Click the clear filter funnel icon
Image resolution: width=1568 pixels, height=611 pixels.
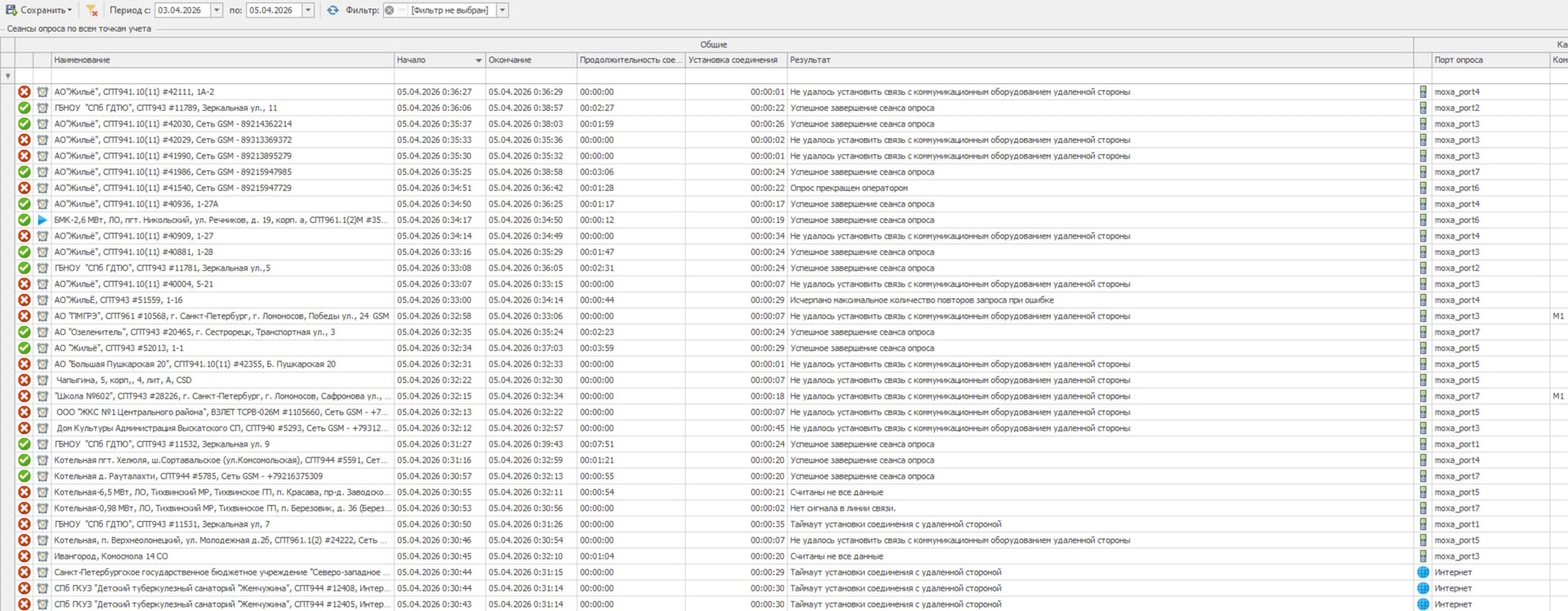(91, 11)
